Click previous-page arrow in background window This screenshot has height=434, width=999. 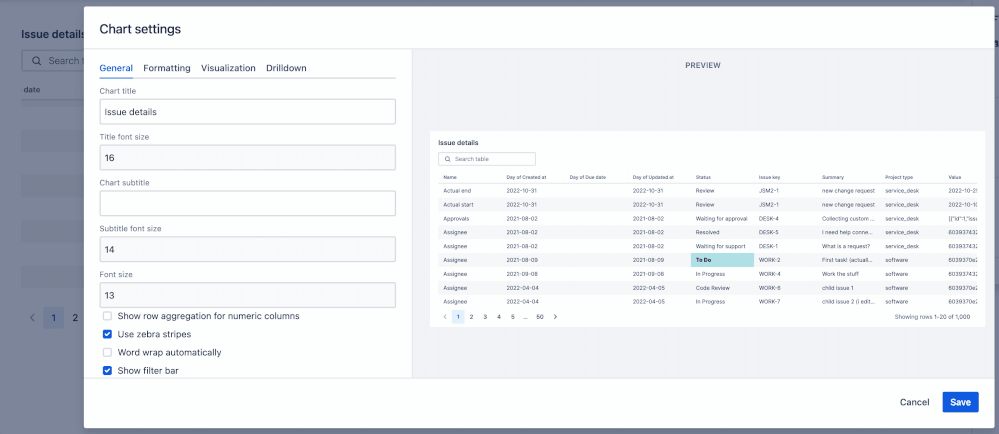coord(32,317)
